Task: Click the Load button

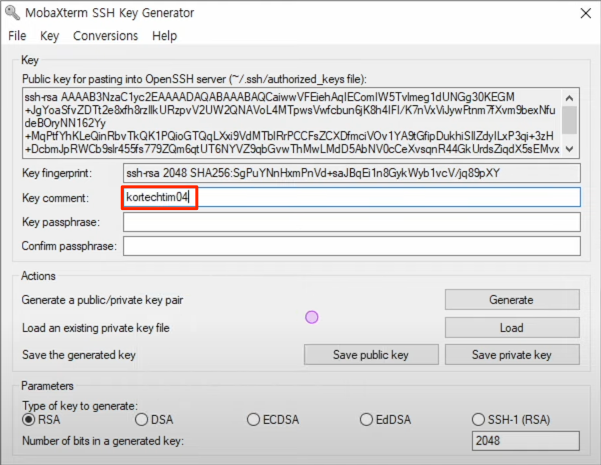Action: pos(512,327)
